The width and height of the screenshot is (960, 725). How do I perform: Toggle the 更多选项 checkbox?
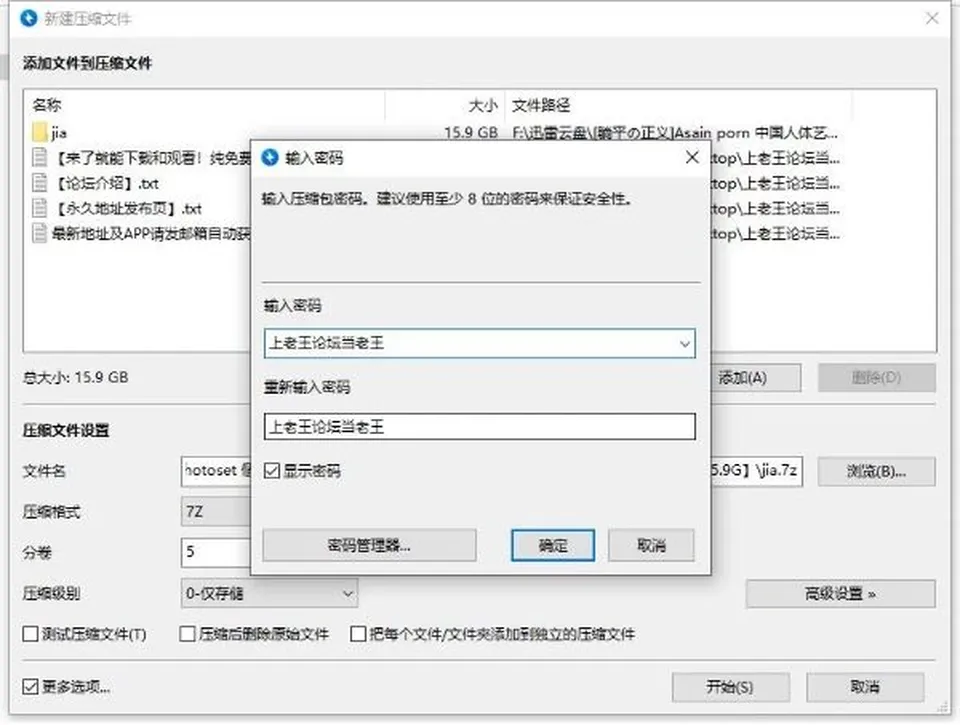click(30, 686)
